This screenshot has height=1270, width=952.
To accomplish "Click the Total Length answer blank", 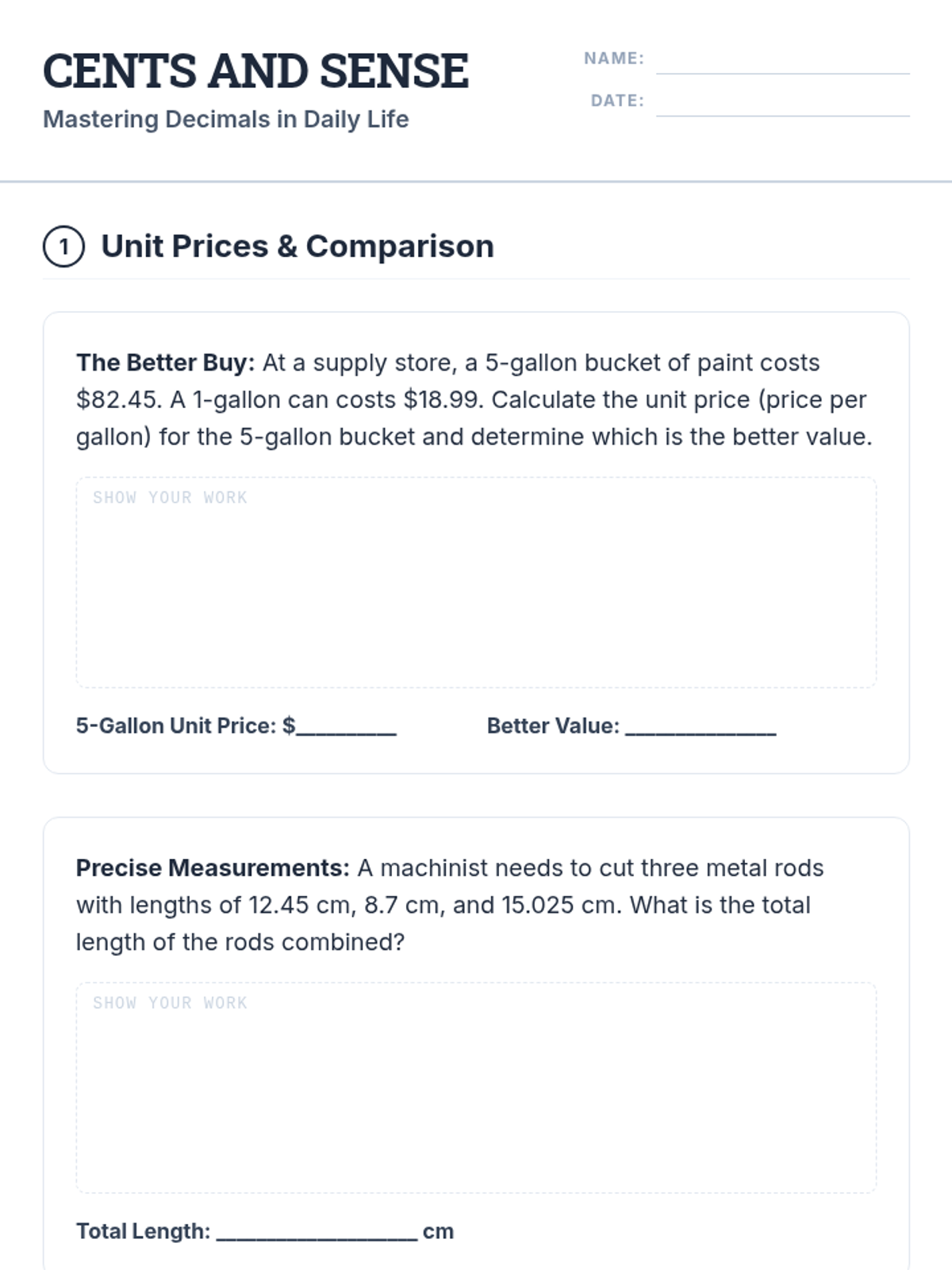I will (317, 1233).
